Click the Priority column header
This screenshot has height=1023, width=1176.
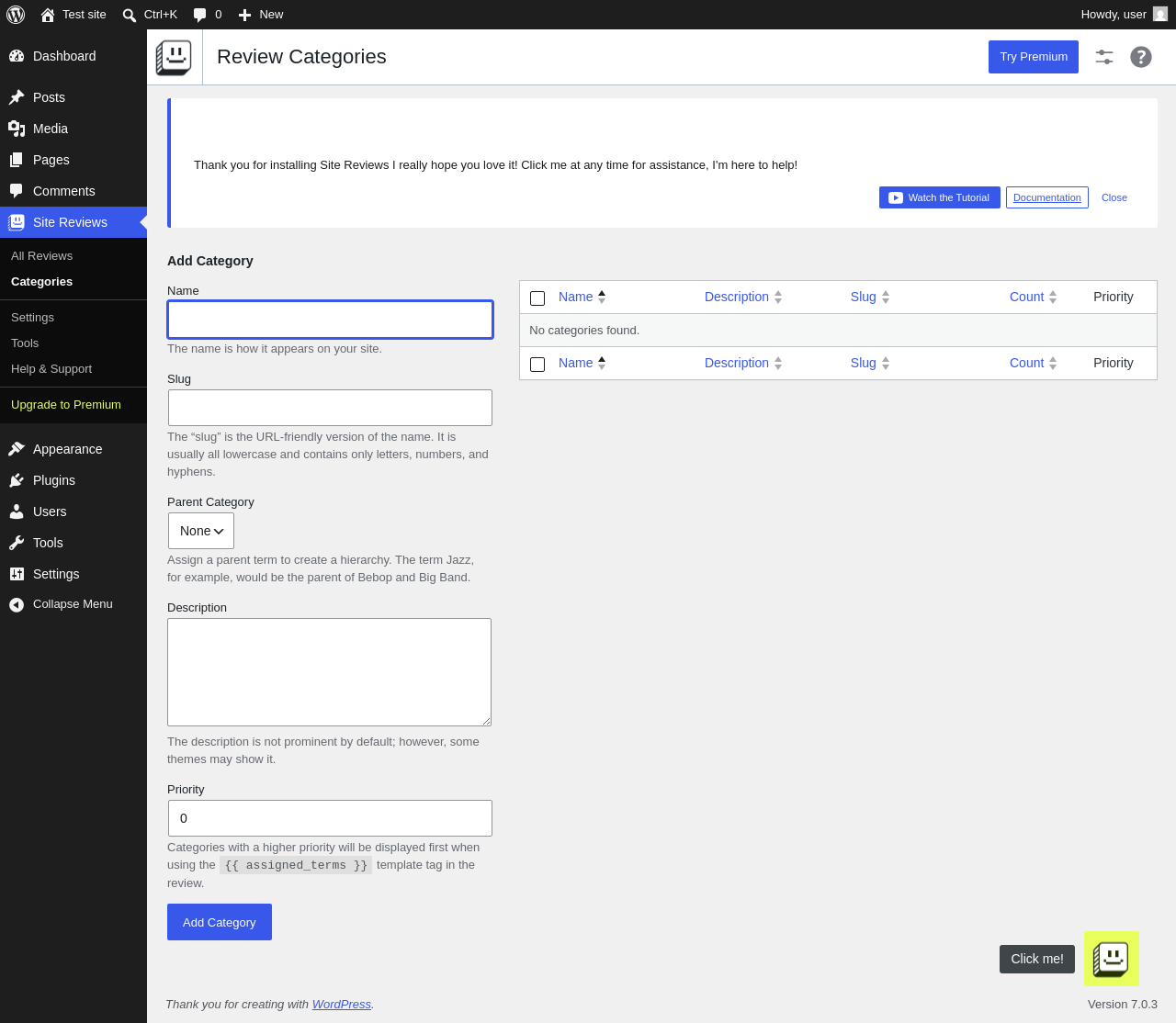coord(1114,297)
